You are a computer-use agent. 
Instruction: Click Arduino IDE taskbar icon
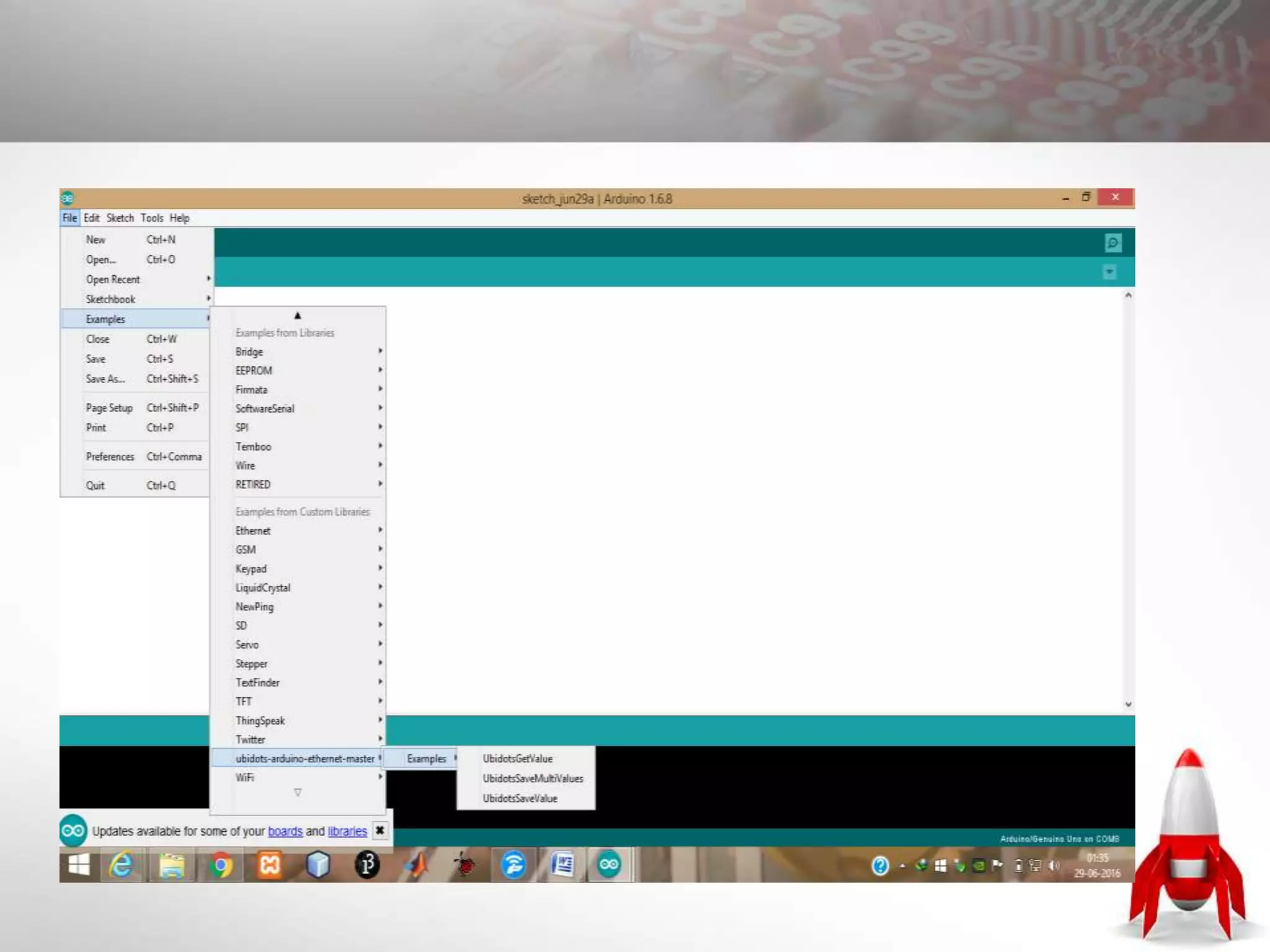tap(608, 865)
